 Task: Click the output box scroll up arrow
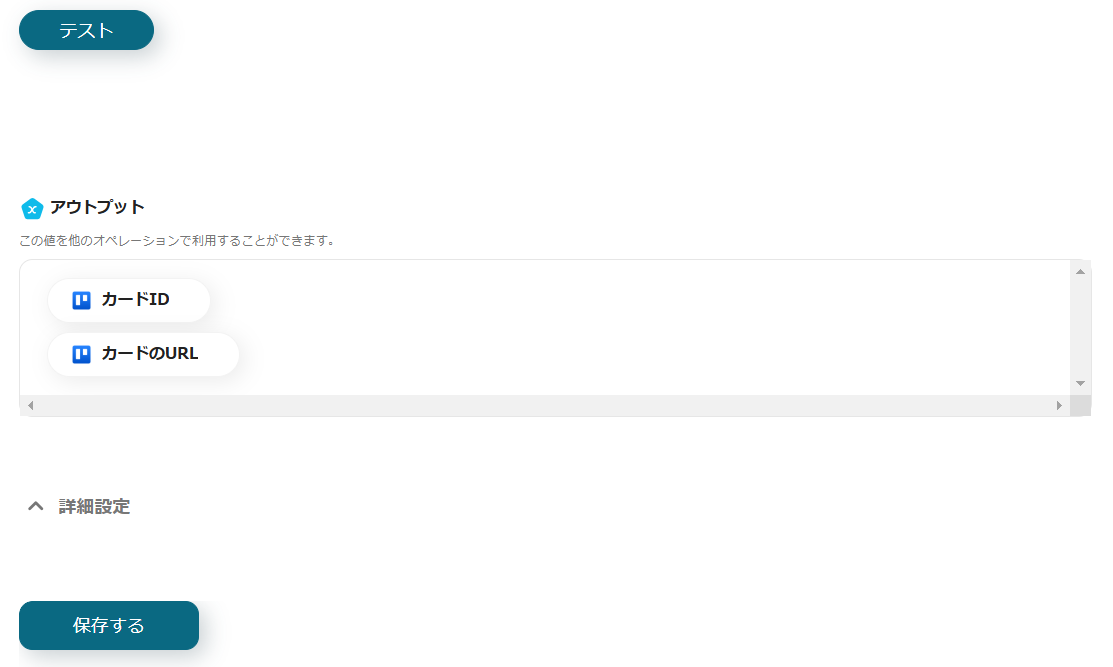[x=1080, y=272]
